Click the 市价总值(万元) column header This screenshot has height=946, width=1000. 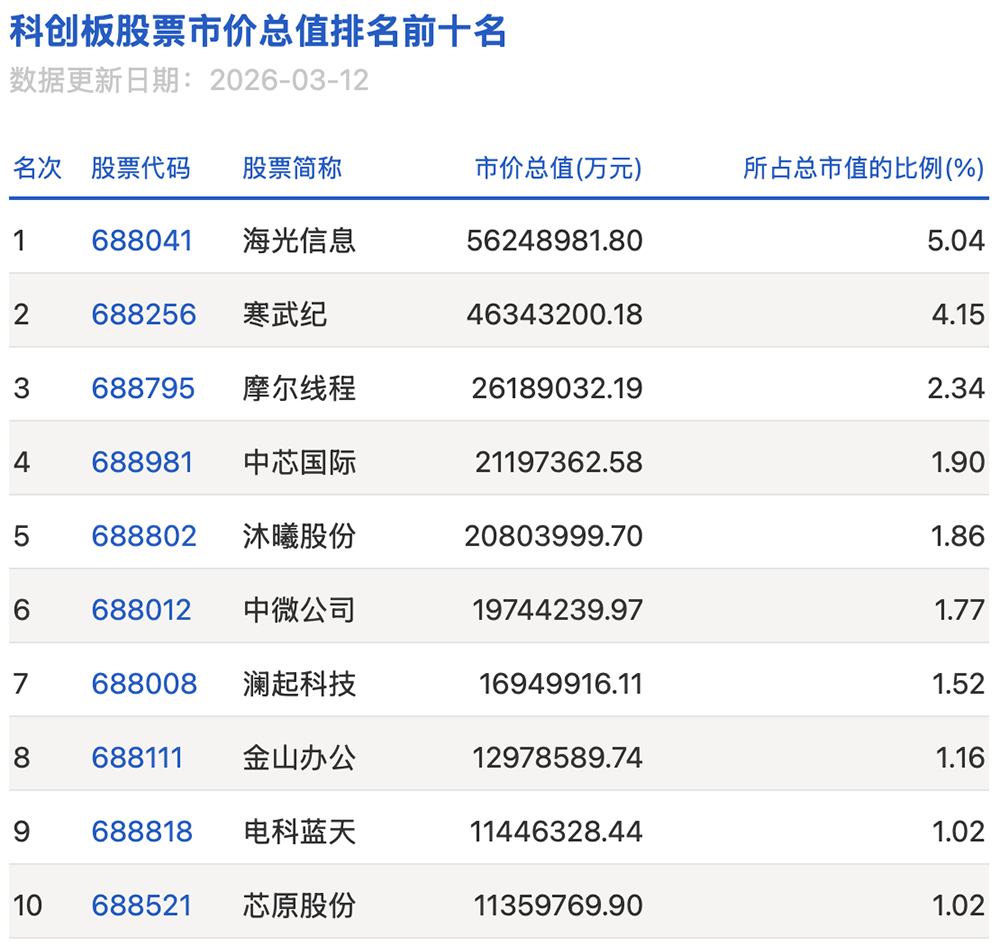point(557,169)
